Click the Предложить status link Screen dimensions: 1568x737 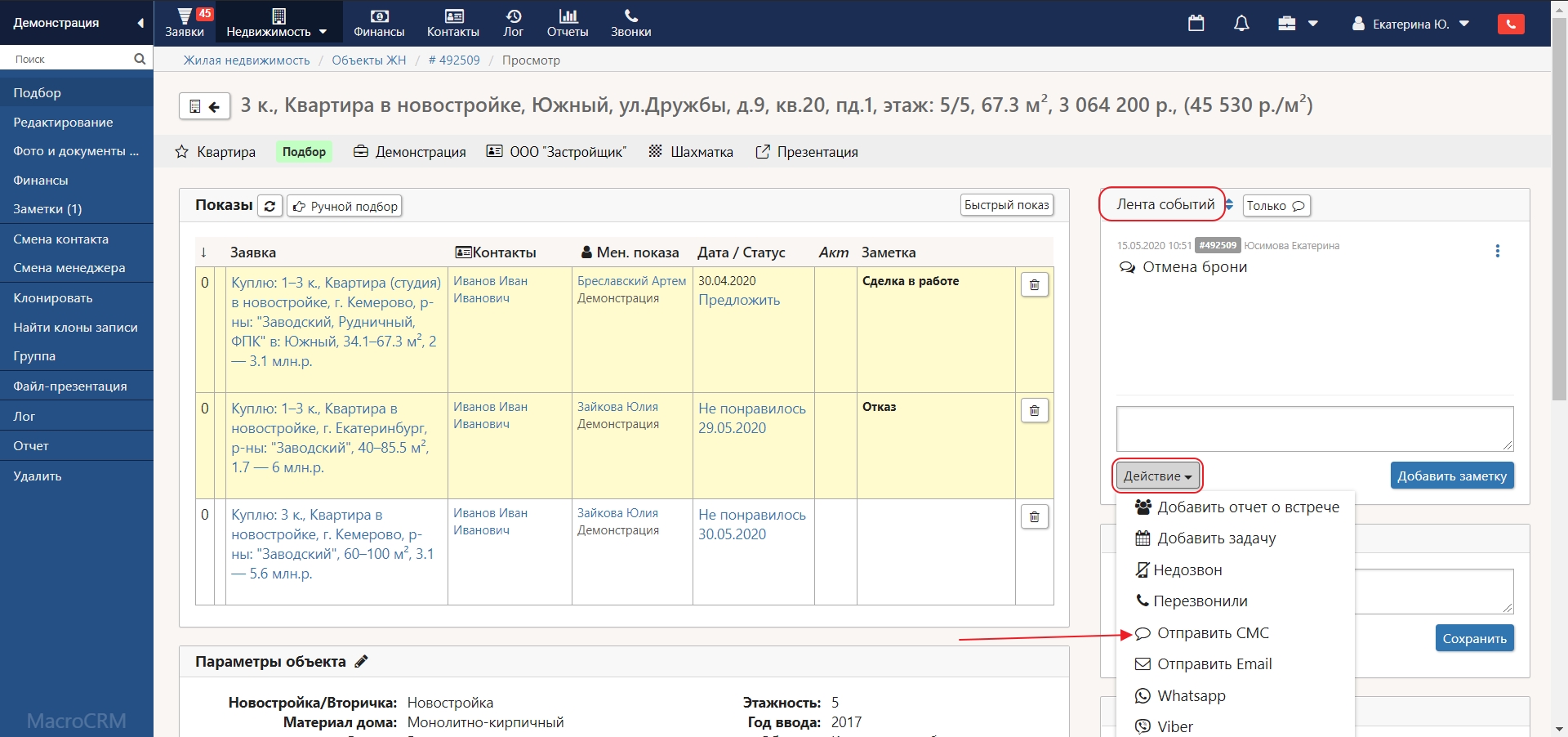coord(739,300)
